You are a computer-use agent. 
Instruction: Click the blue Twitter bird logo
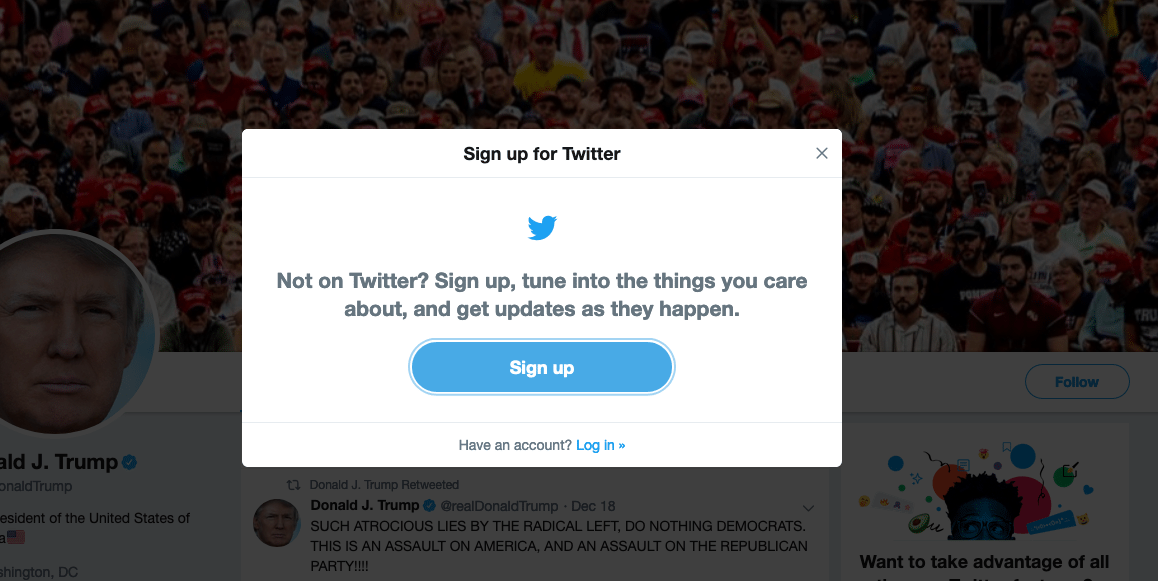[542, 229]
